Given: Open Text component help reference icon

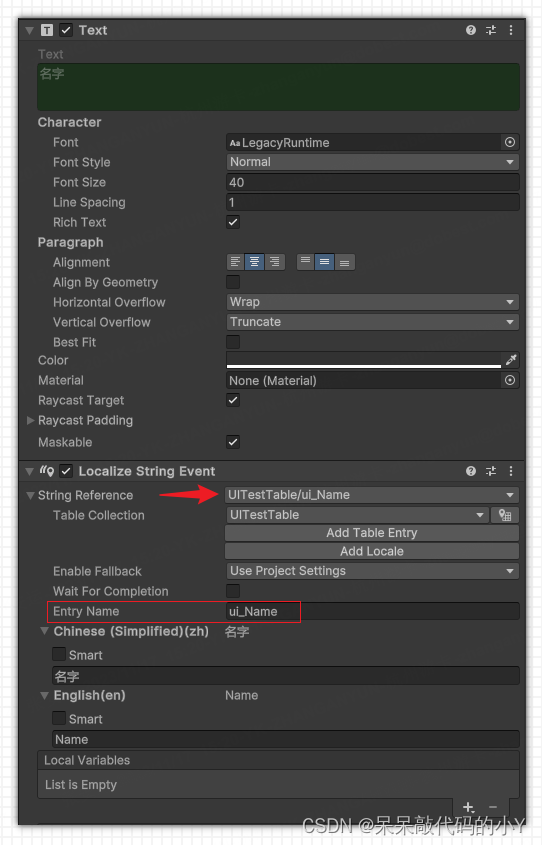Looking at the screenshot, I should pos(470,30).
